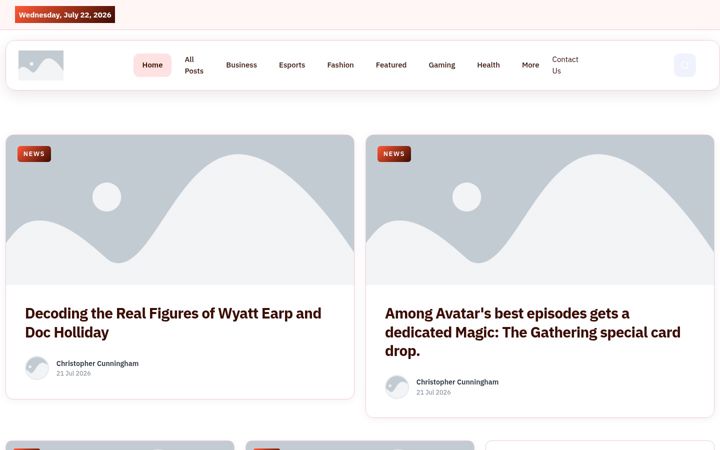
Task: Open the Gaming category
Action: point(442,65)
